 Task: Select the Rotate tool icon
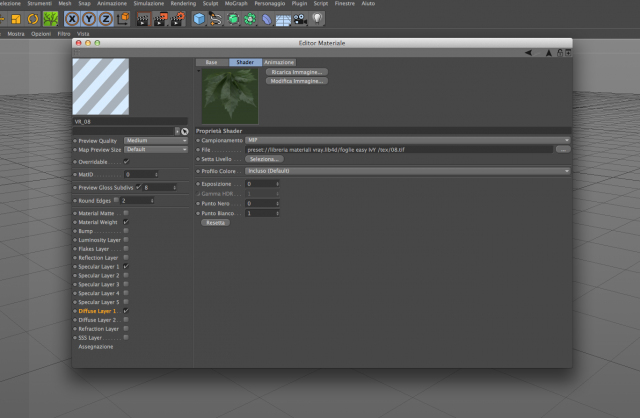coord(33,19)
